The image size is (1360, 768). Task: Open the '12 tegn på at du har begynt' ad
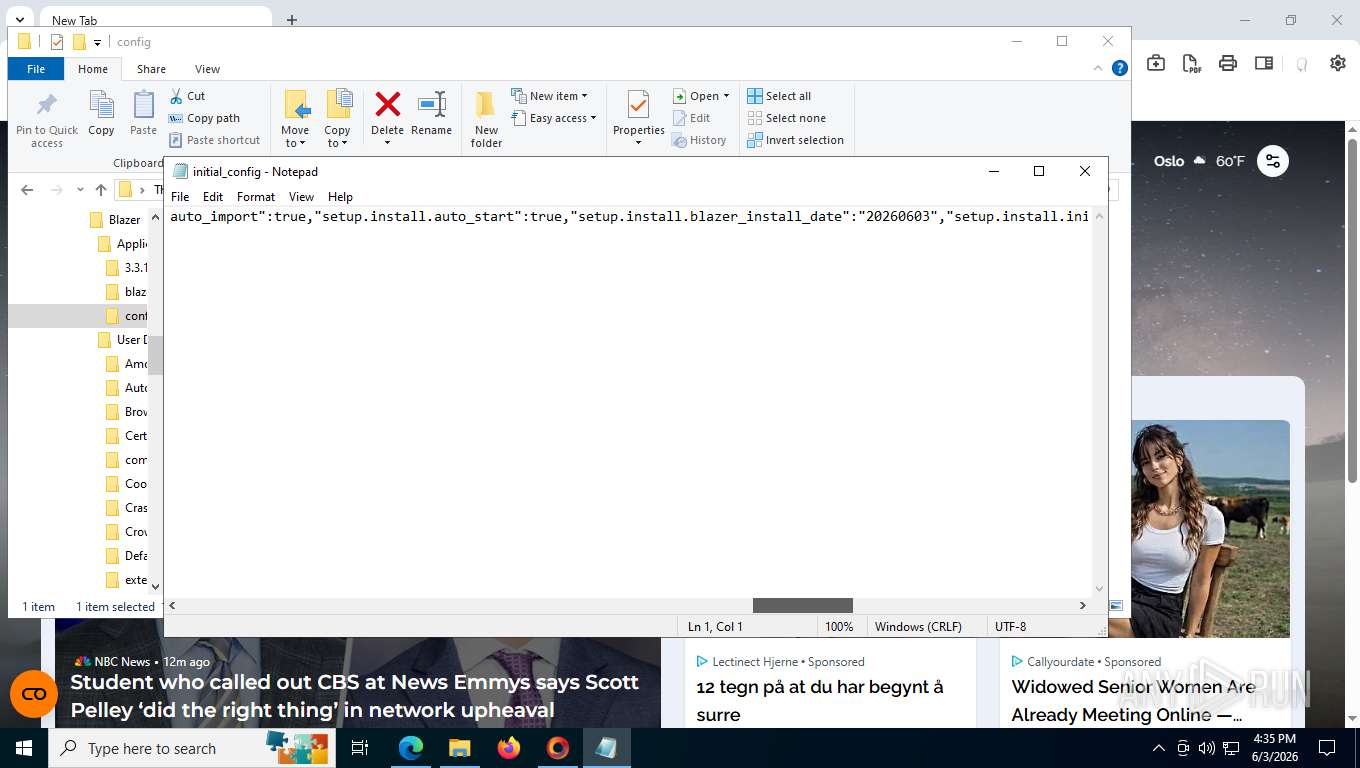click(820, 700)
